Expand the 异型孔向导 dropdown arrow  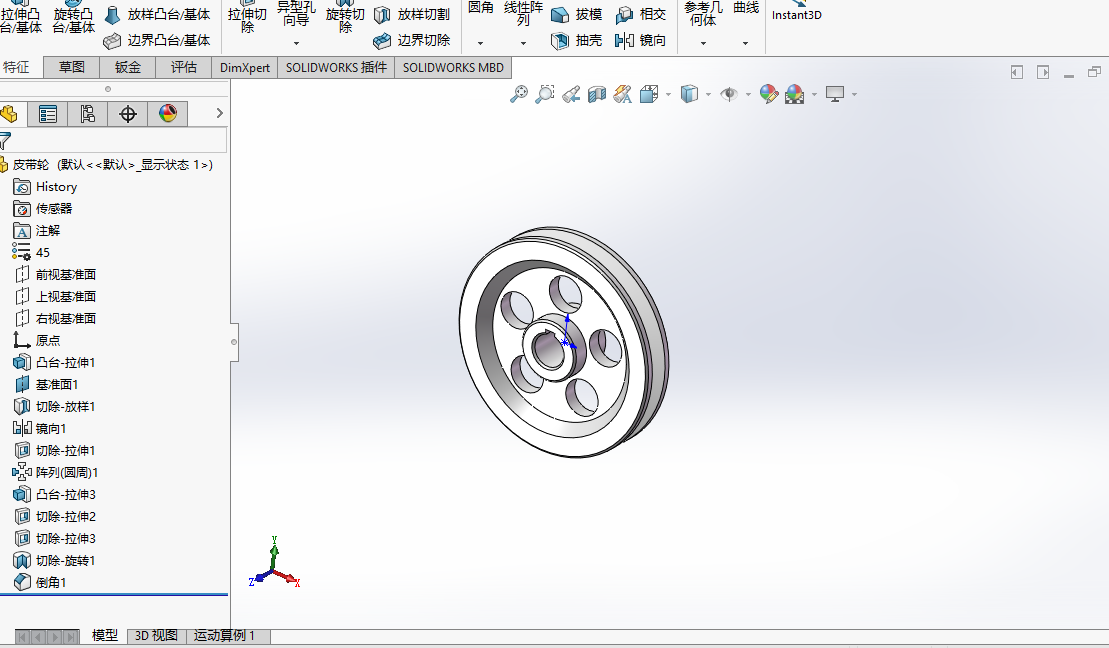(x=296, y=43)
